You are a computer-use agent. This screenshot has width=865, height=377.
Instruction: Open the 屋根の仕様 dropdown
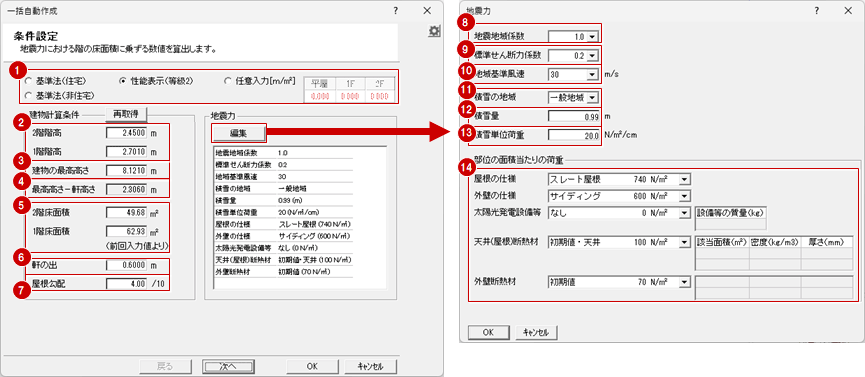click(x=685, y=179)
